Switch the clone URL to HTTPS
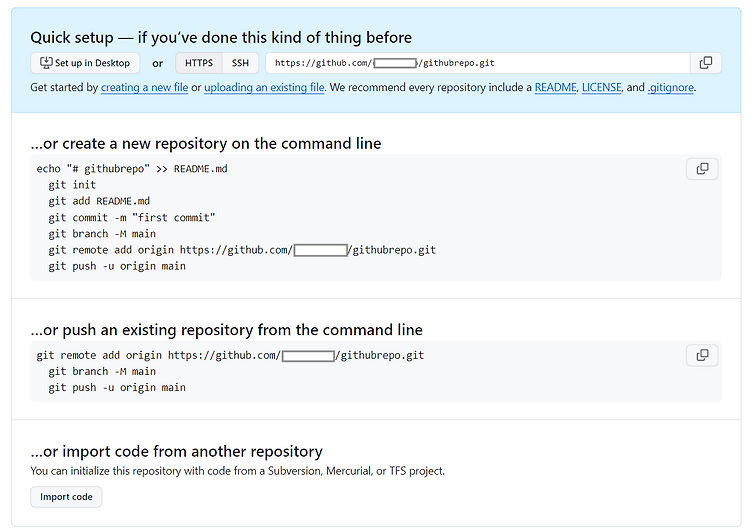 pyautogui.click(x=199, y=63)
